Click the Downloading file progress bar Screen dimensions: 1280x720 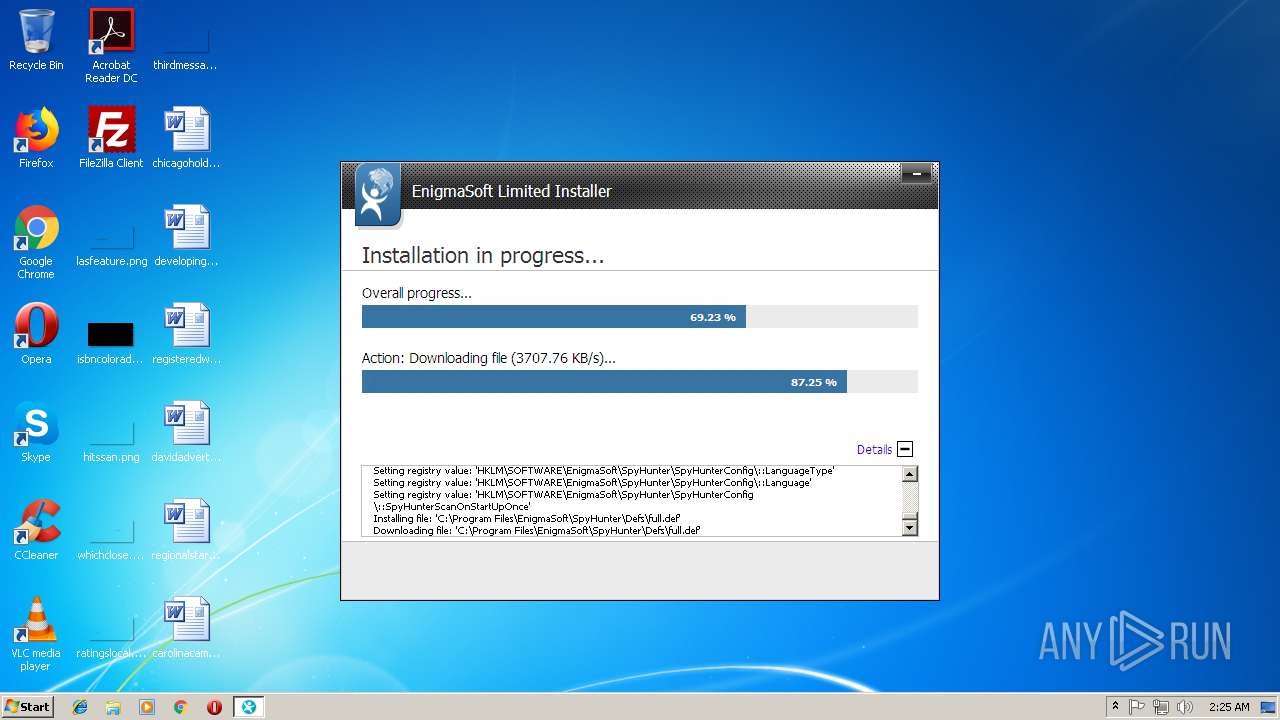639,382
